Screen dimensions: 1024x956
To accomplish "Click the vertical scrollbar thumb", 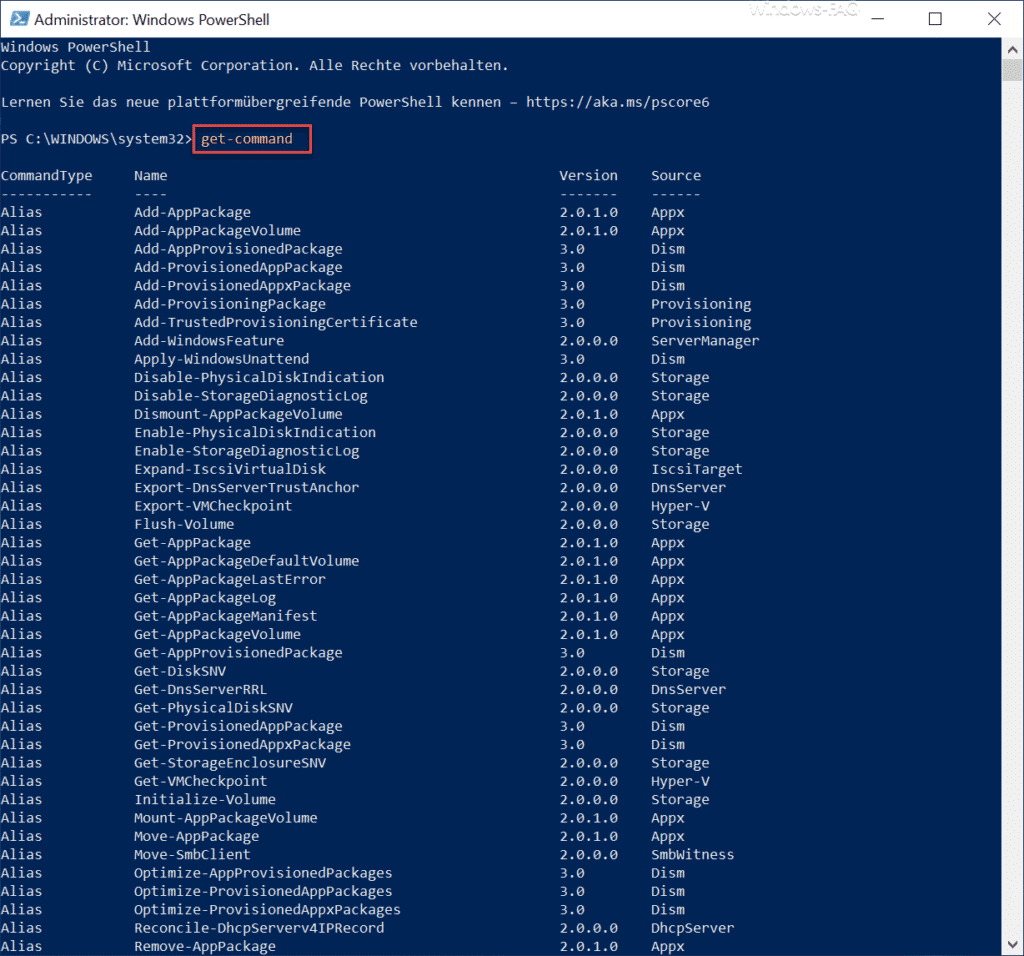I will point(1012,70).
